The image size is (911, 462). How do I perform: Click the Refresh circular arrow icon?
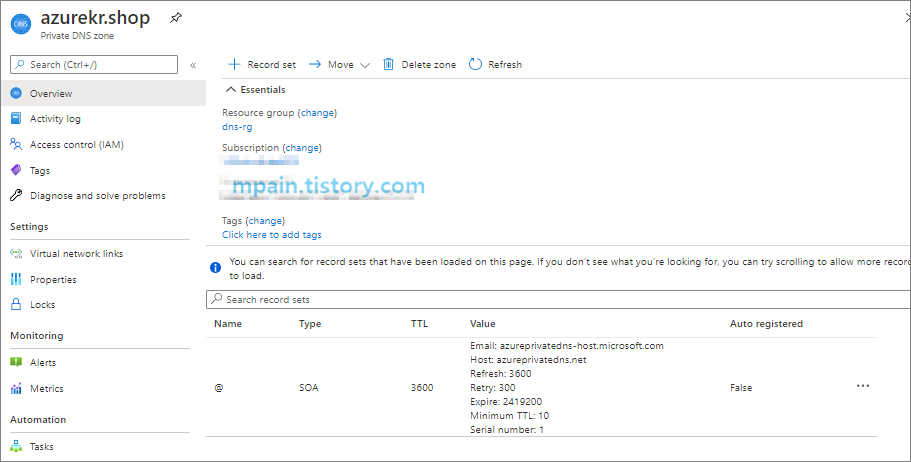click(475, 64)
